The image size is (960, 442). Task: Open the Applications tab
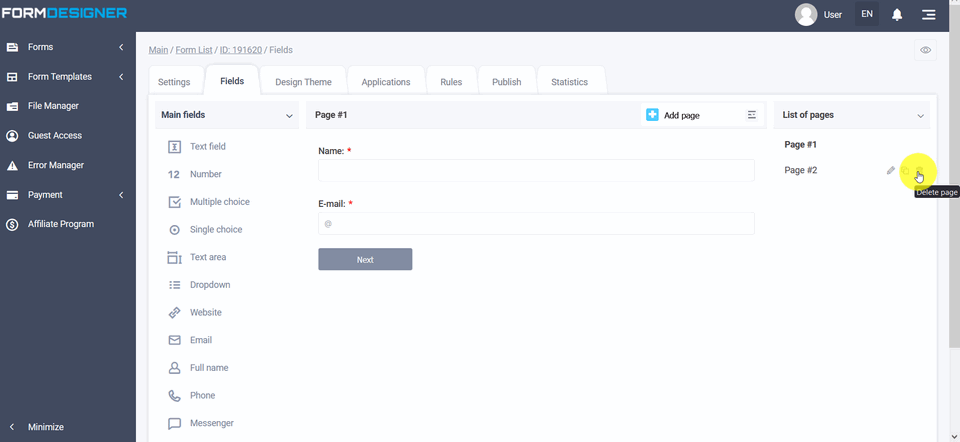(386, 82)
